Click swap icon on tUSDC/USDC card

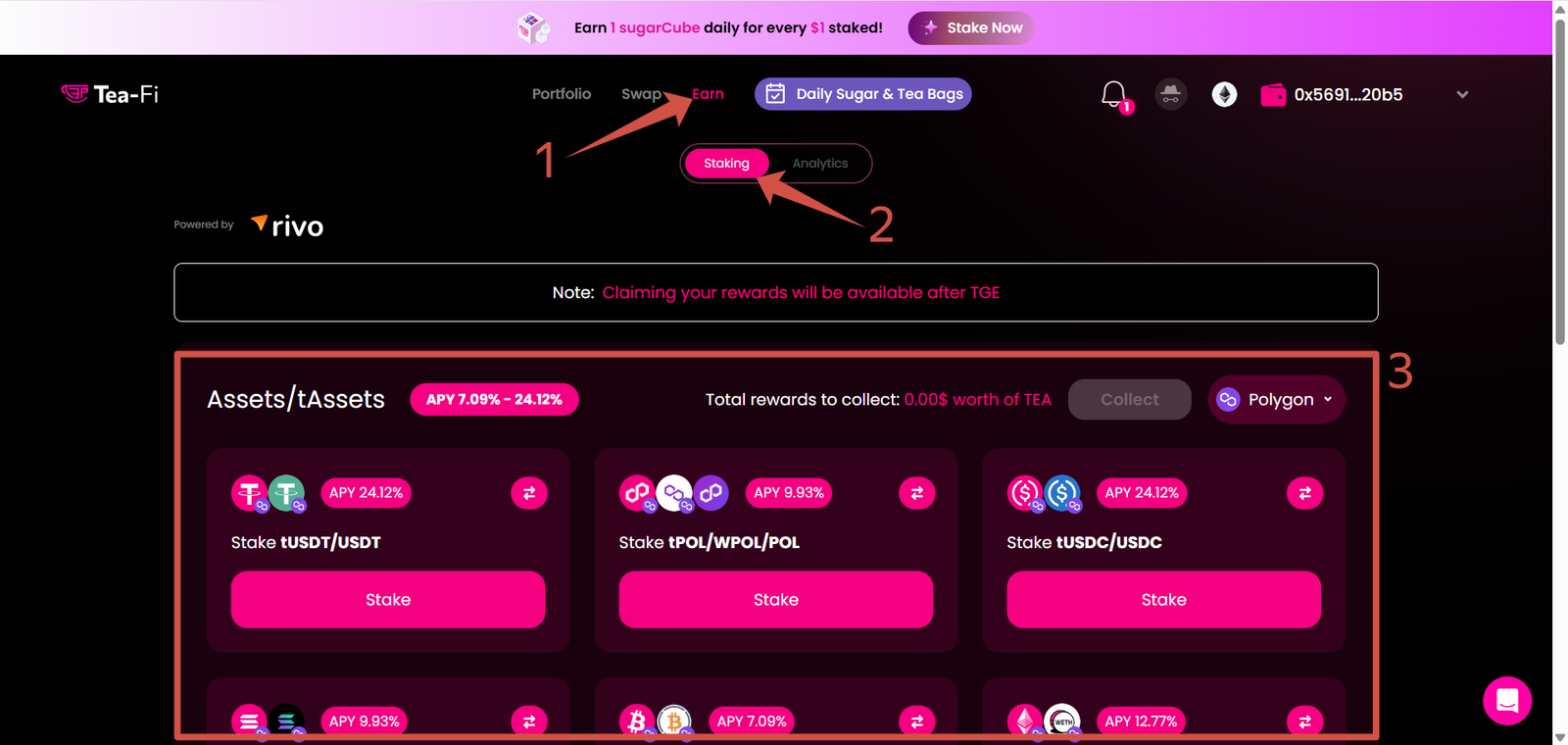1304,493
